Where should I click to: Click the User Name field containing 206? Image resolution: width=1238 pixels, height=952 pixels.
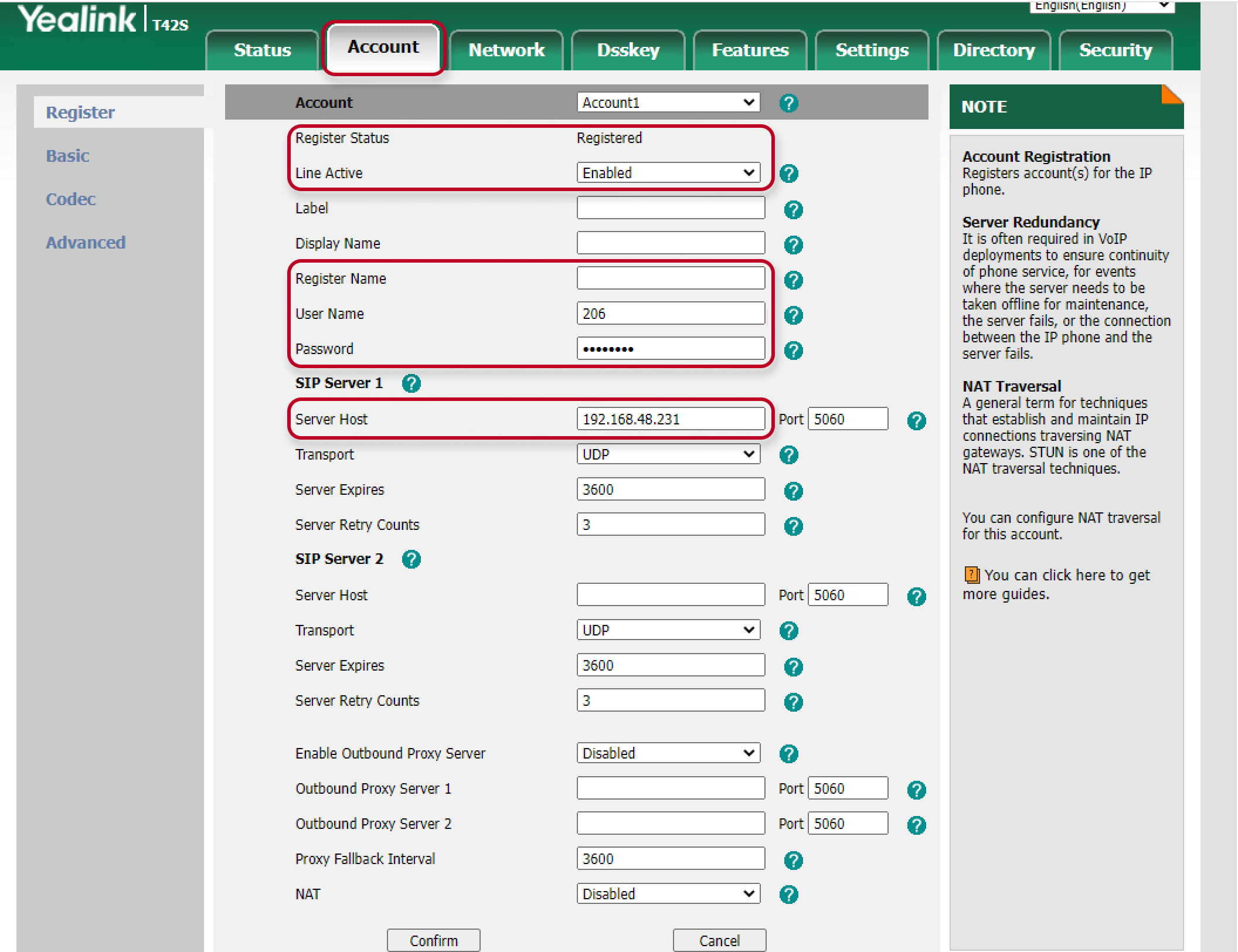click(x=671, y=314)
